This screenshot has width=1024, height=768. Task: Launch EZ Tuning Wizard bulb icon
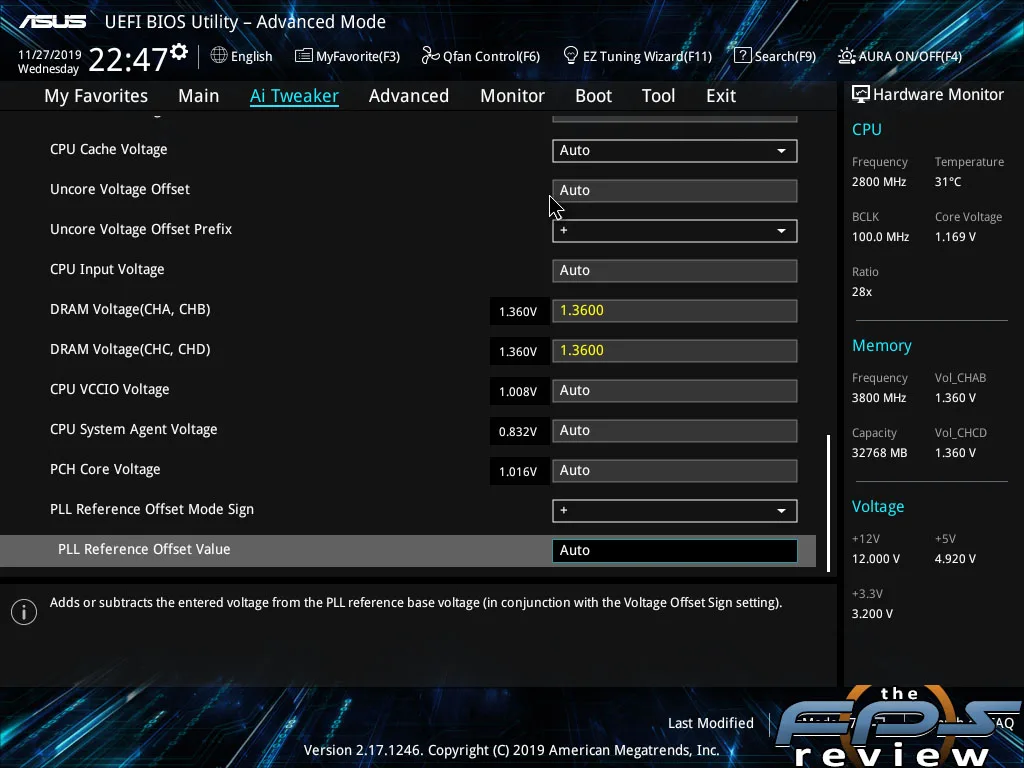570,56
